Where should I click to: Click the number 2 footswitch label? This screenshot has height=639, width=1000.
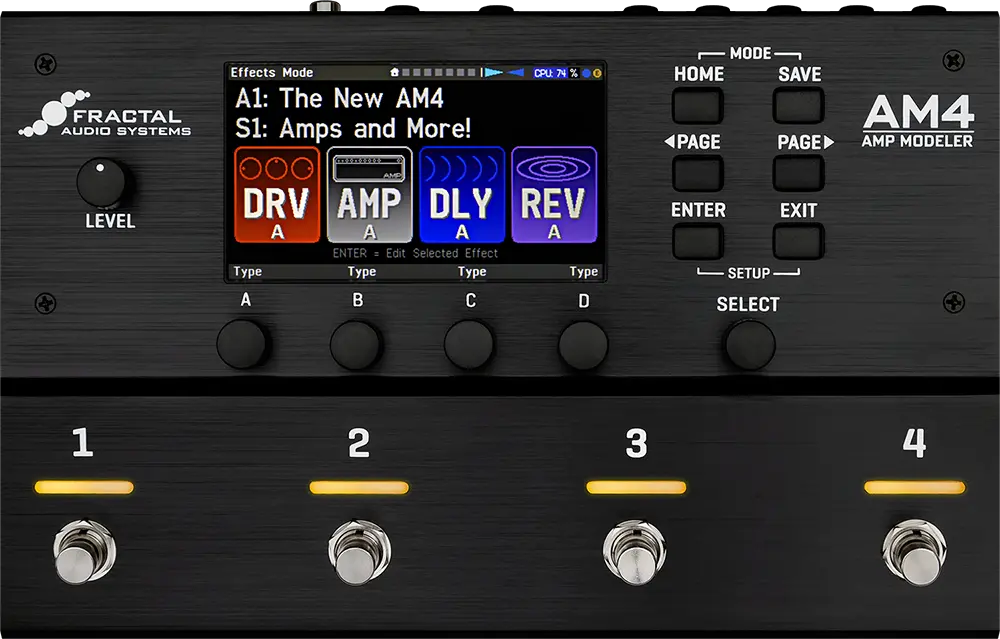coord(358,443)
